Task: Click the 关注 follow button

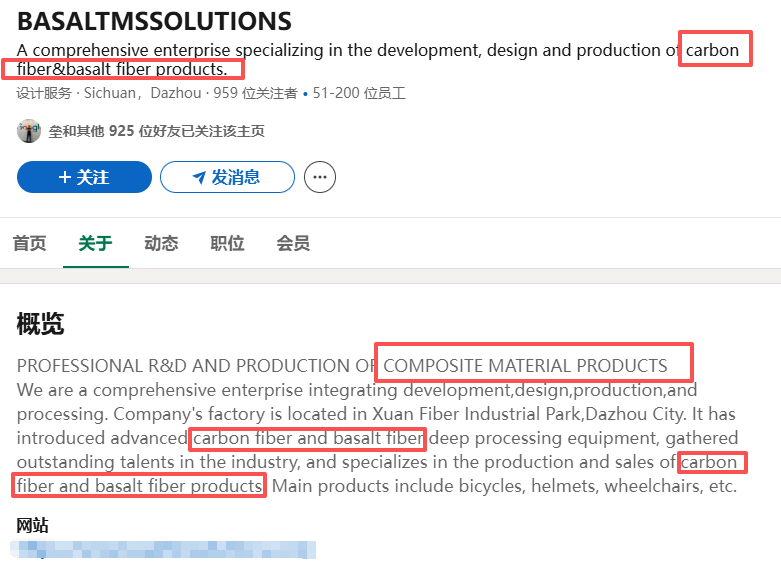Action: point(84,177)
